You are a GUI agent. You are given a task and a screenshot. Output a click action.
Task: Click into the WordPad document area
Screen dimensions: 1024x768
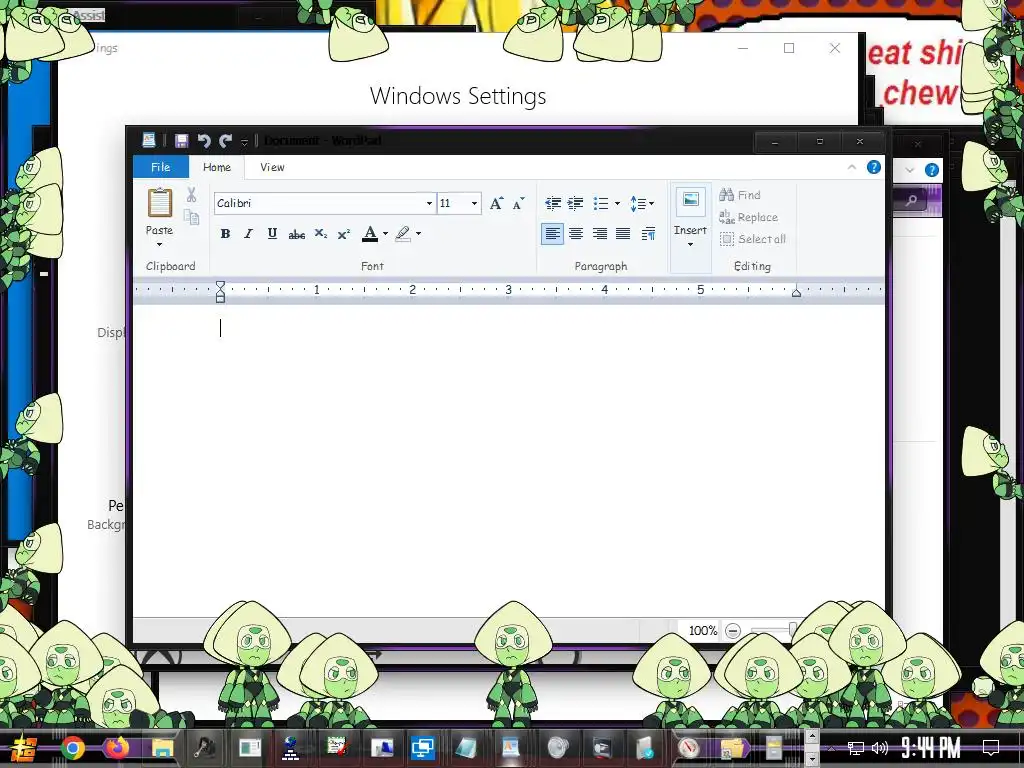coord(508,460)
